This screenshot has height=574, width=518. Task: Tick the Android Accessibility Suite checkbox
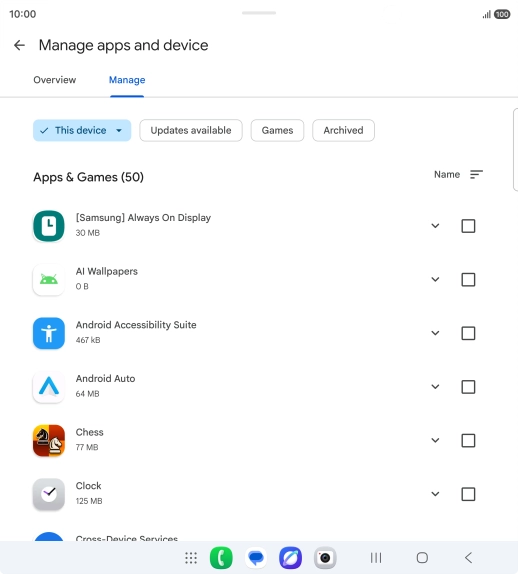pyautogui.click(x=468, y=333)
